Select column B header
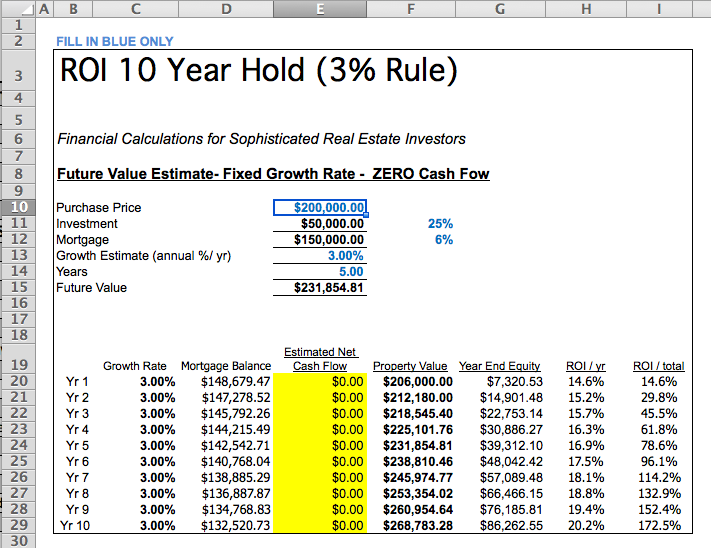The image size is (711, 548). point(73,9)
